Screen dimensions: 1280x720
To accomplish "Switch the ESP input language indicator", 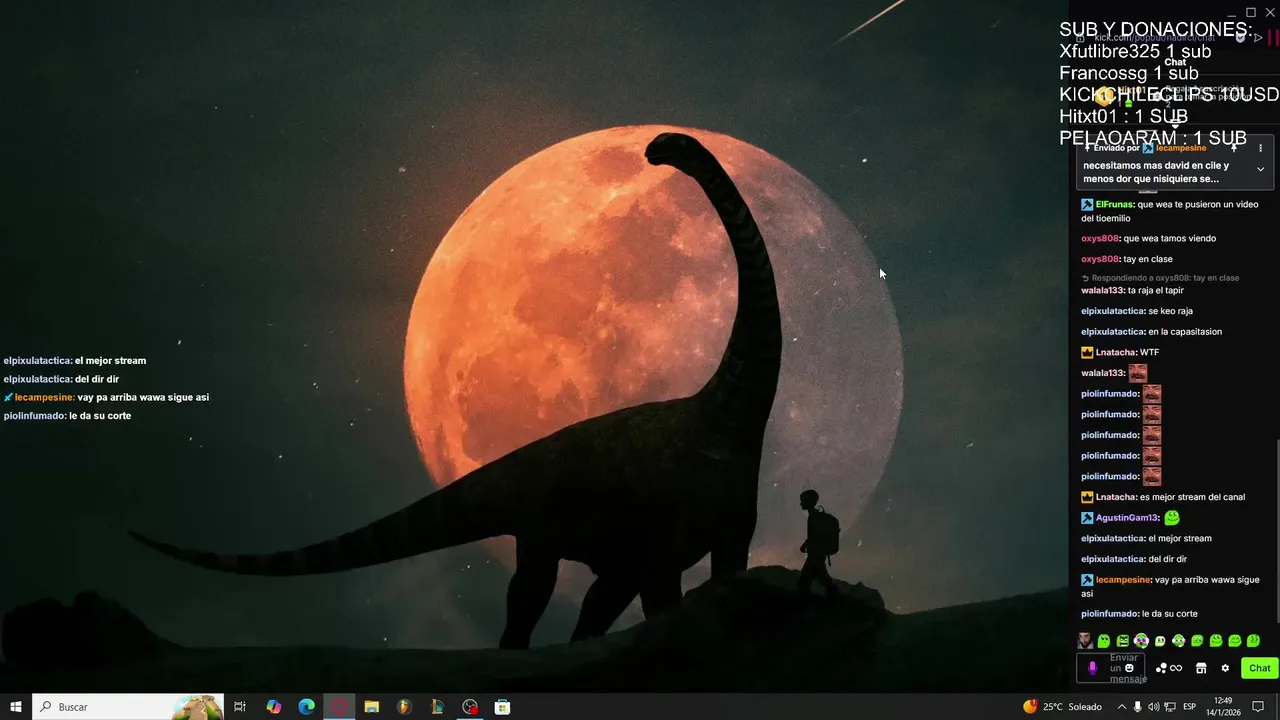I will [1190, 707].
